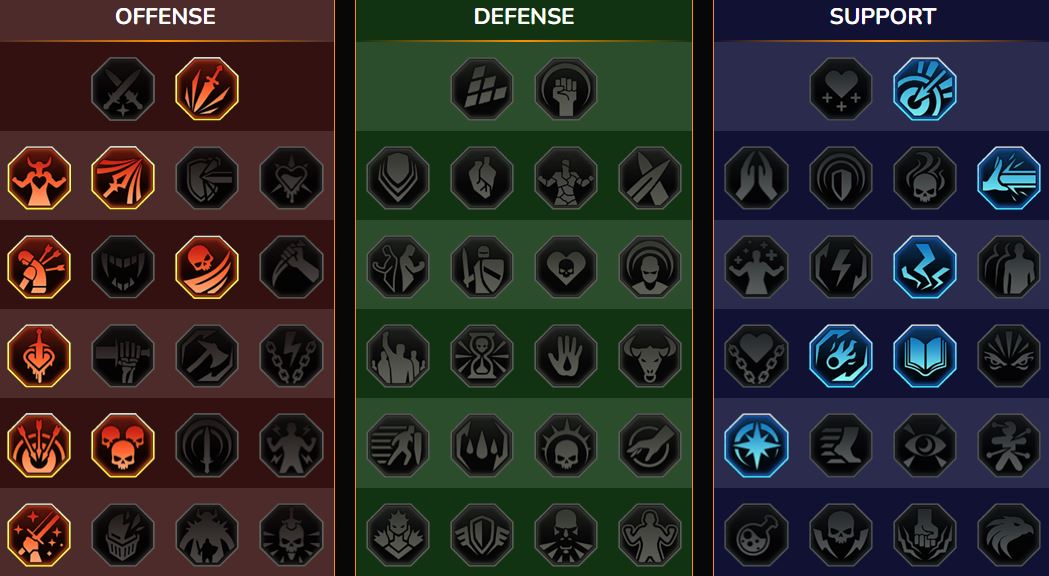Select the red skull with slash mastery

click(207, 267)
